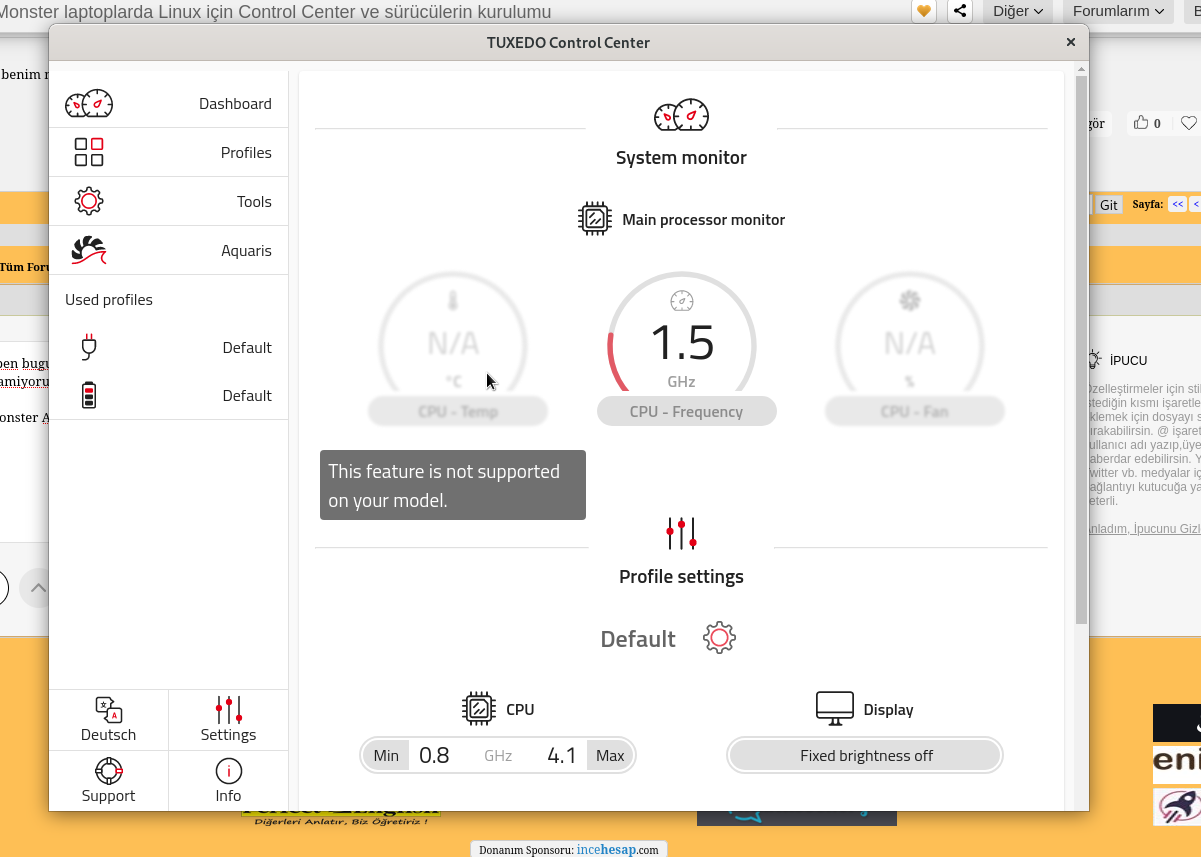Click the 4.1 maximum frequency value
Image resolution: width=1201 pixels, height=857 pixels.
point(562,755)
